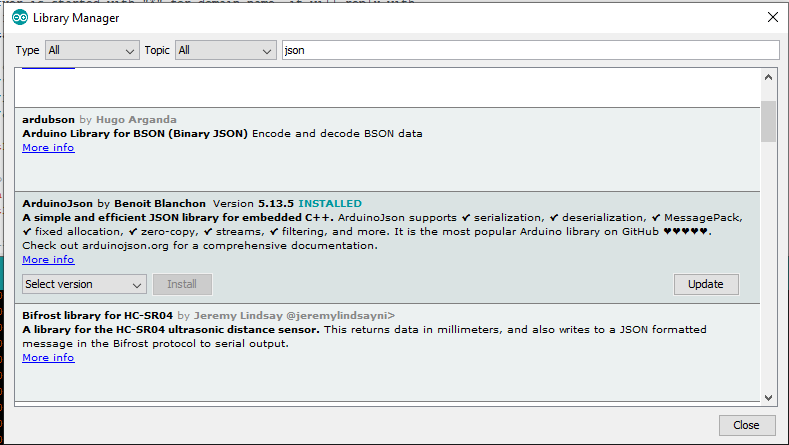
Task: Open More info link for ardubson
Action: tap(48, 147)
